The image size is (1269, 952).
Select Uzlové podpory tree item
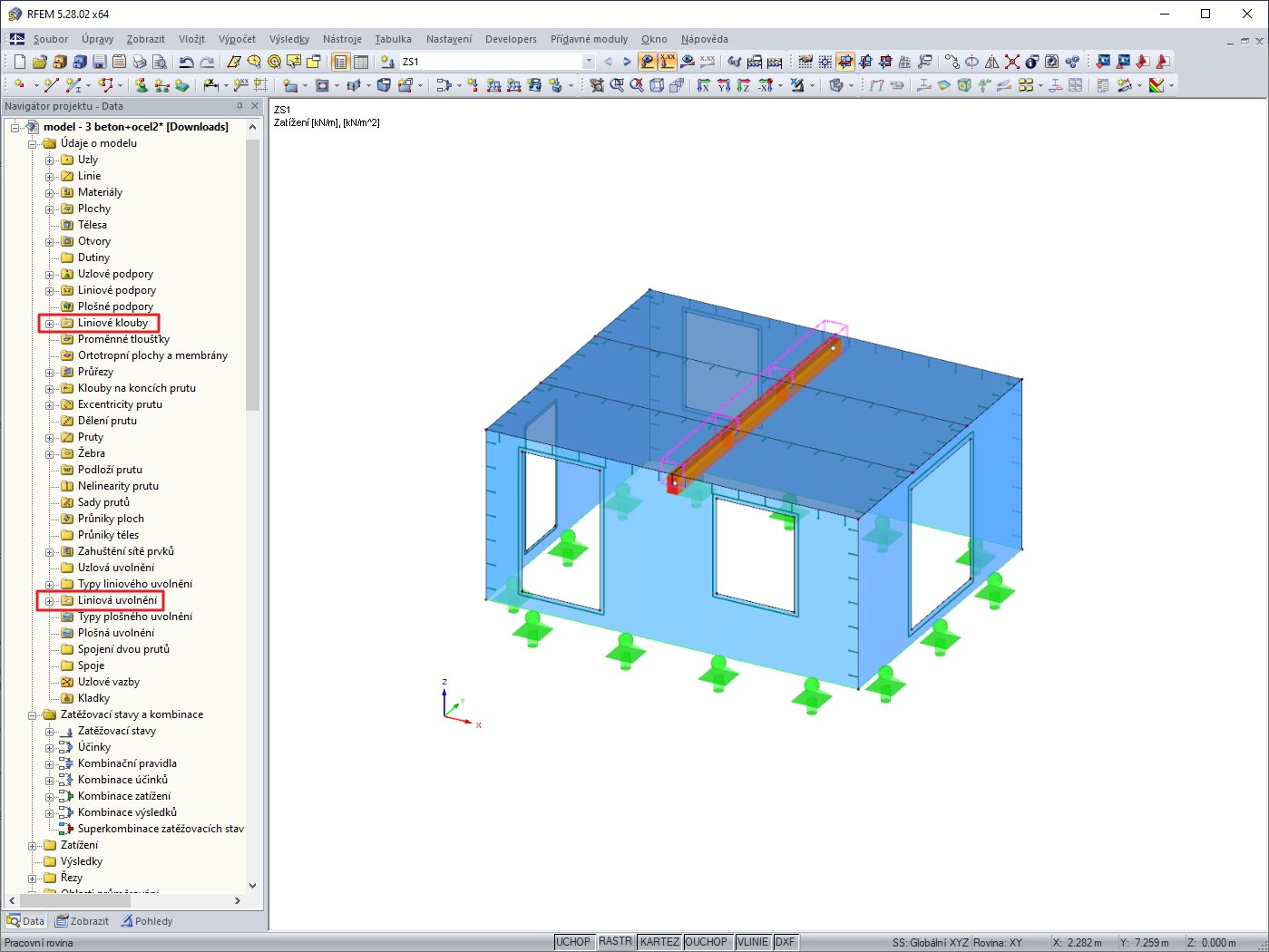click(x=116, y=274)
